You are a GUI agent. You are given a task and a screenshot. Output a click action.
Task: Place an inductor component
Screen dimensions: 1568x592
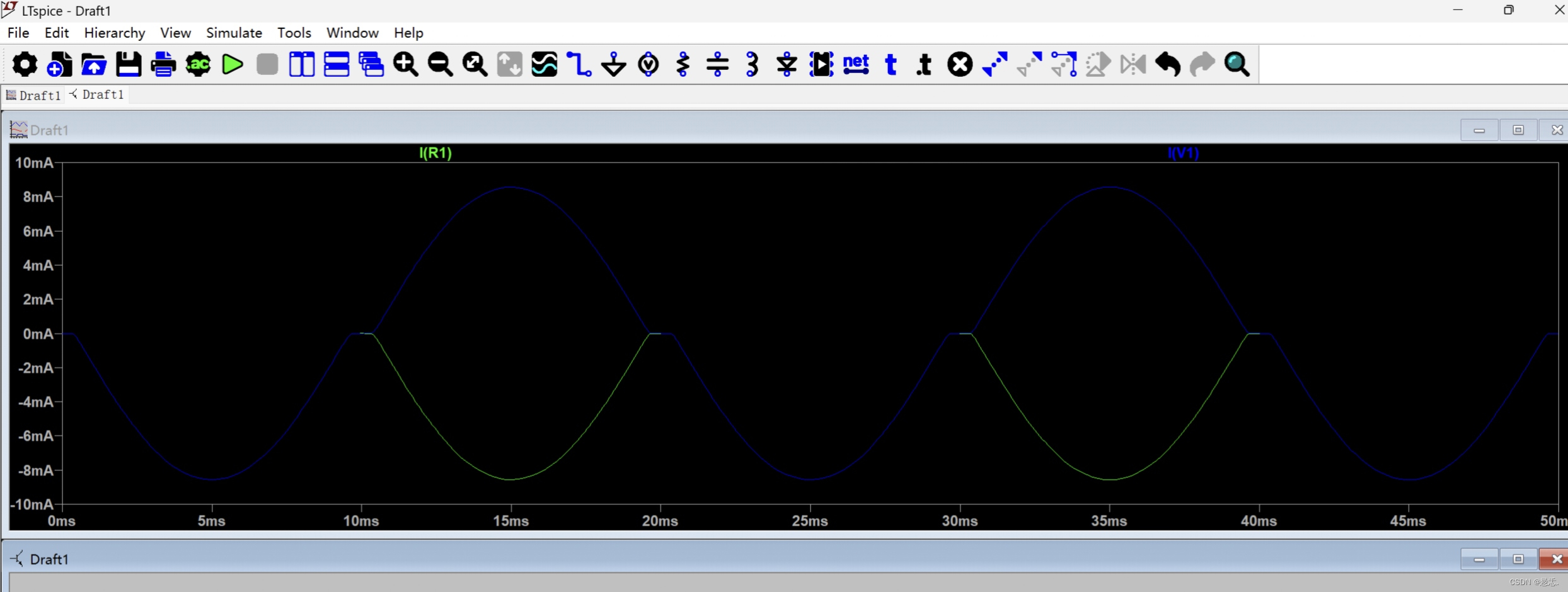point(752,64)
